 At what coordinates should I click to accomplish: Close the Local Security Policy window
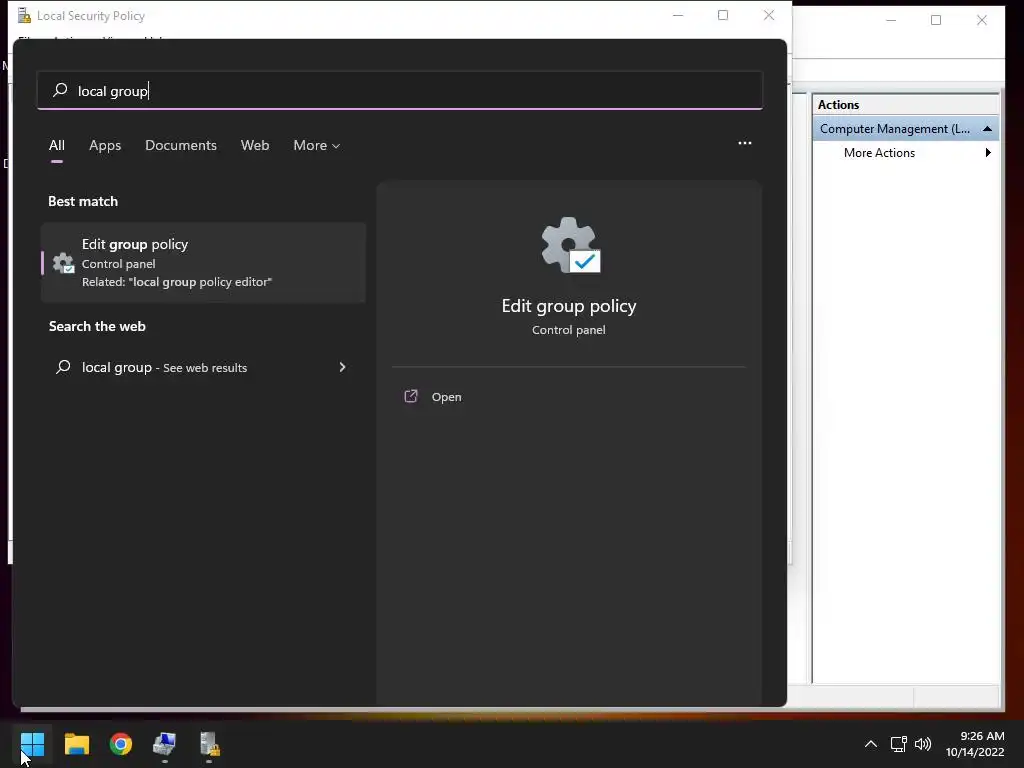[x=769, y=15]
